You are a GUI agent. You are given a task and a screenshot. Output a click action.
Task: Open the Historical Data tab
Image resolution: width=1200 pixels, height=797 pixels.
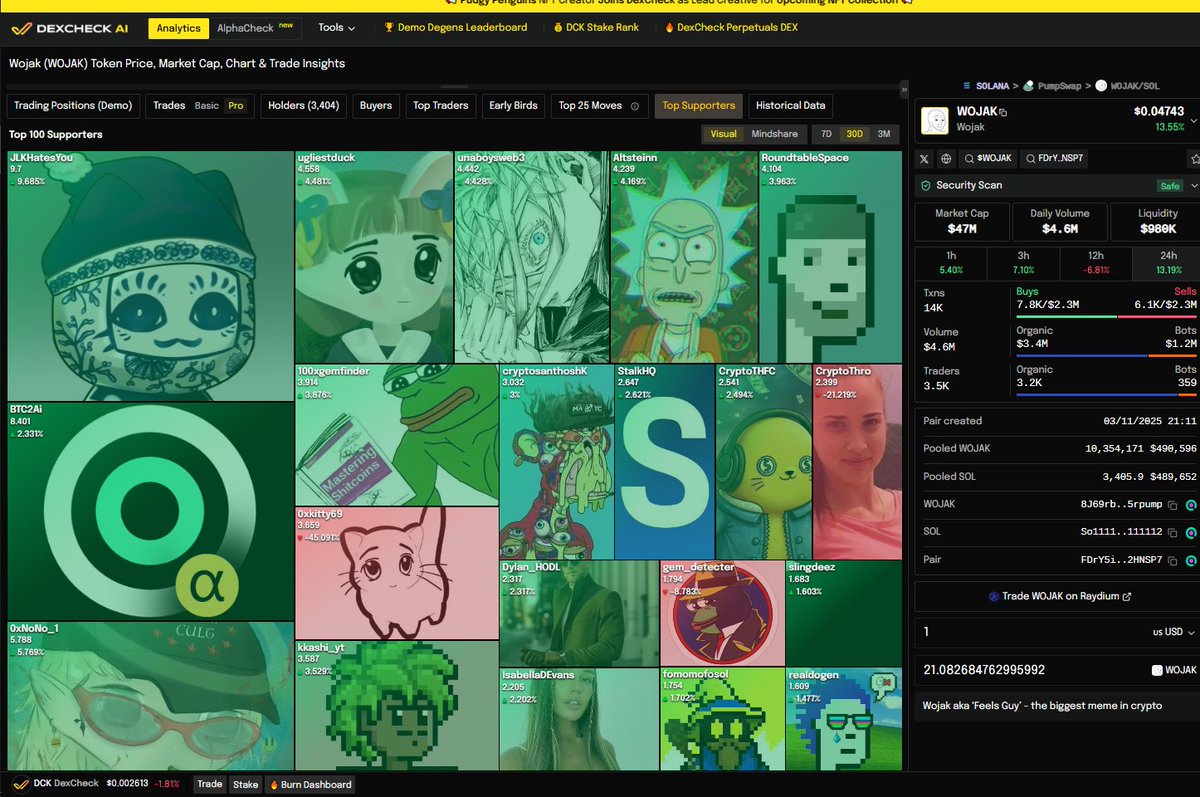pos(791,106)
